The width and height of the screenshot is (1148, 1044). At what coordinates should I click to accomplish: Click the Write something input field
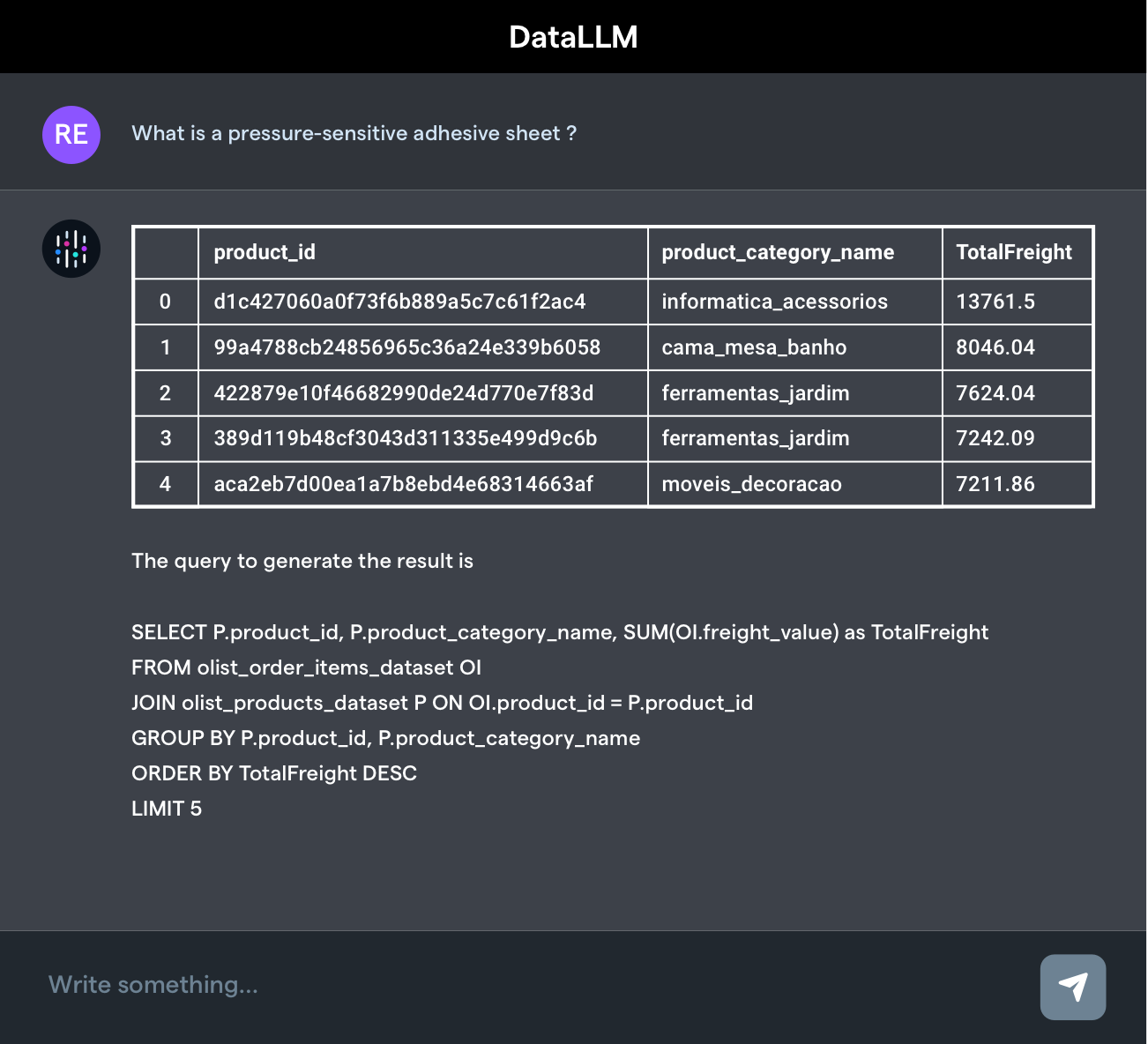tap(529, 985)
